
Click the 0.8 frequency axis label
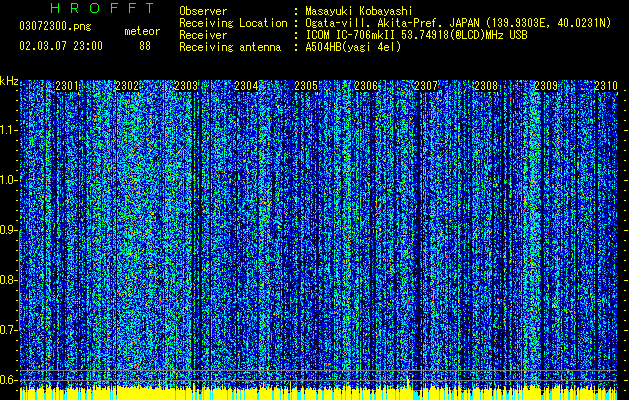[x=9, y=280]
